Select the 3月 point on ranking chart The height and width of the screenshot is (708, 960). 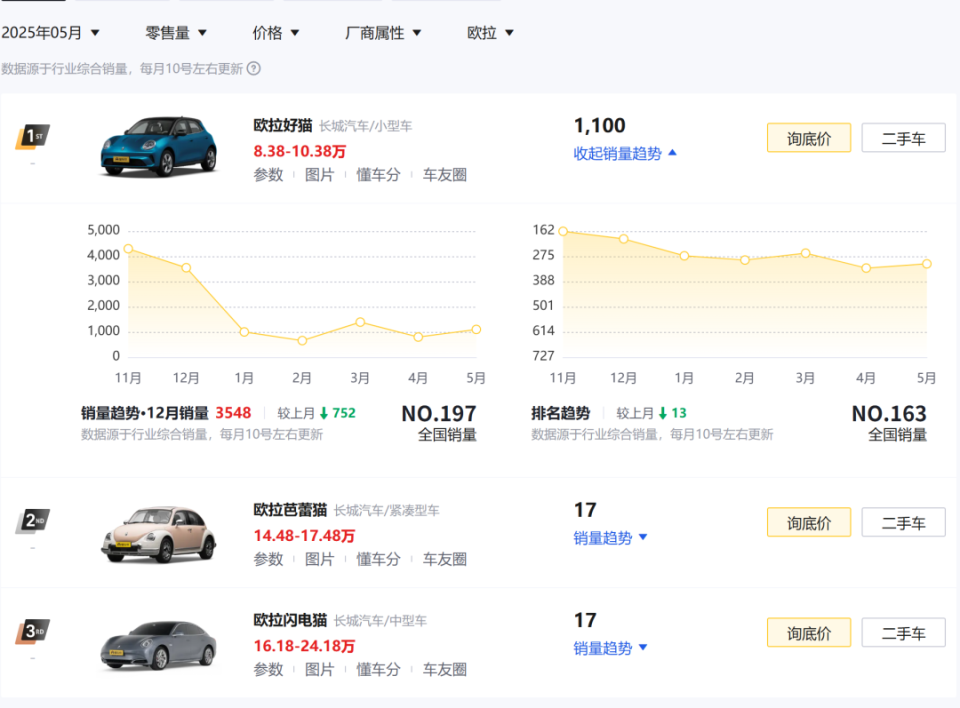[x=805, y=253]
